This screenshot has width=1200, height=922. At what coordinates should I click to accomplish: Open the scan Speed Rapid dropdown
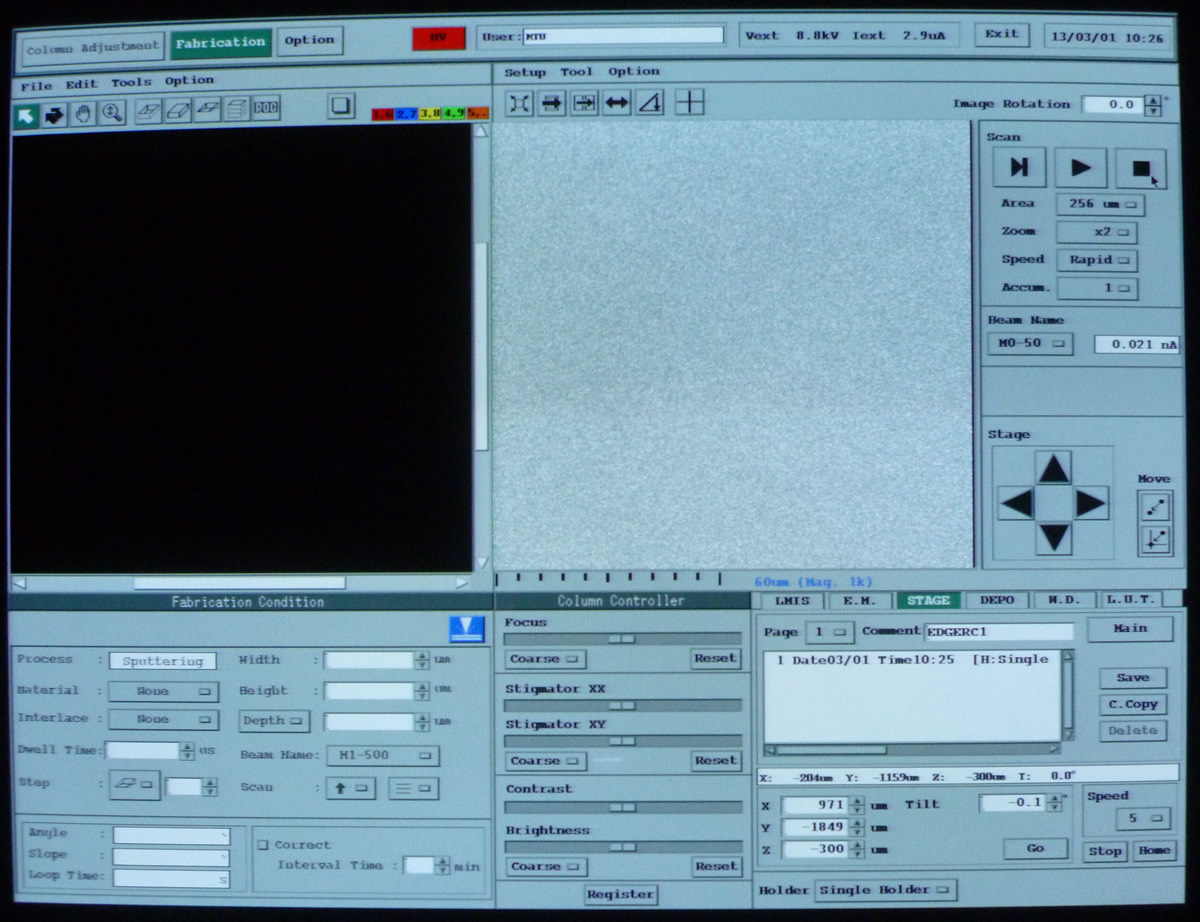click(x=1097, y=260)
